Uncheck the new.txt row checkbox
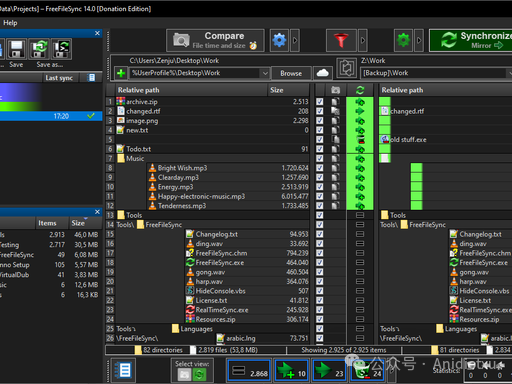 pos(319,130)
